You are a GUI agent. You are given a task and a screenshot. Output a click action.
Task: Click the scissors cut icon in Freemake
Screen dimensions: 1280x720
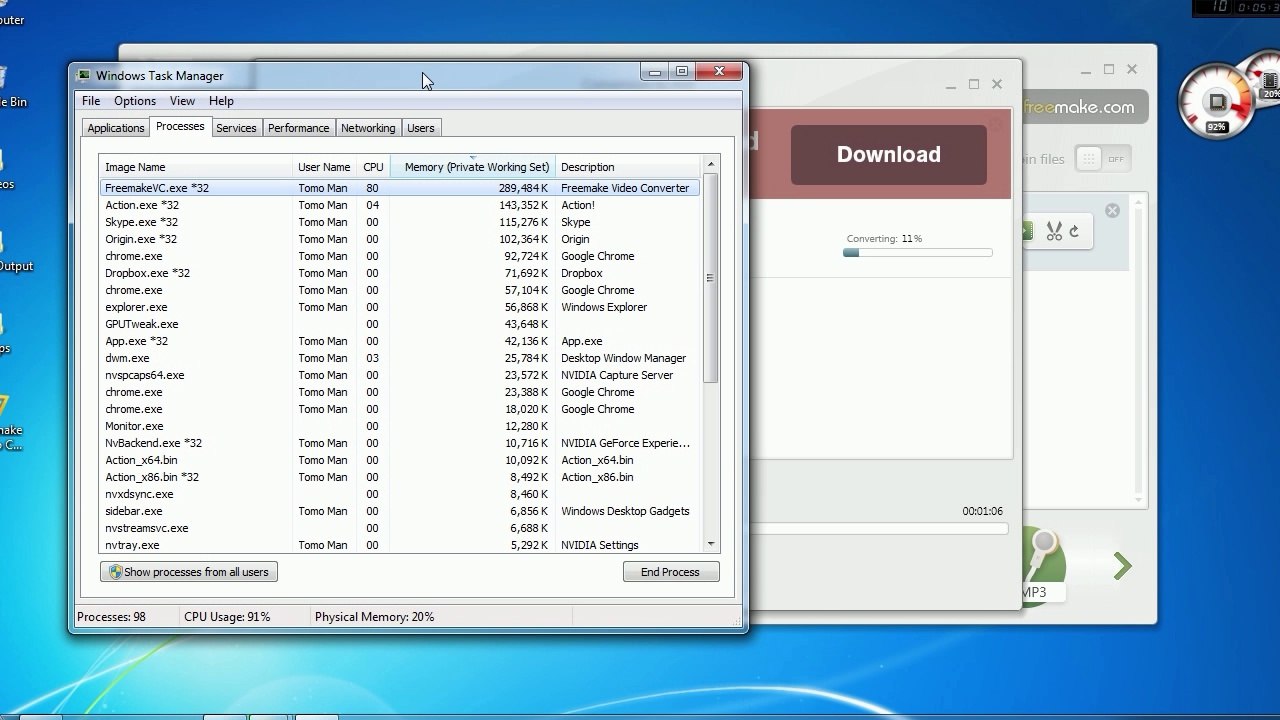pyautogui.click(x=1054, y=232)
